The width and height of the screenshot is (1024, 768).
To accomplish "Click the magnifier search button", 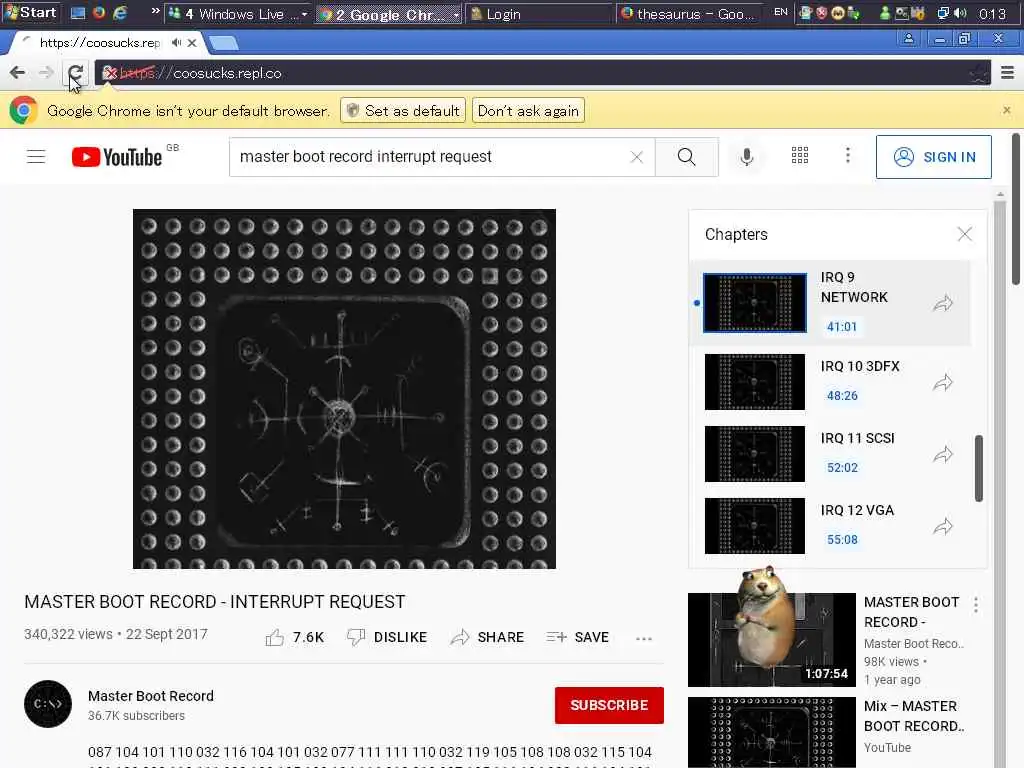I will [686, 157].
